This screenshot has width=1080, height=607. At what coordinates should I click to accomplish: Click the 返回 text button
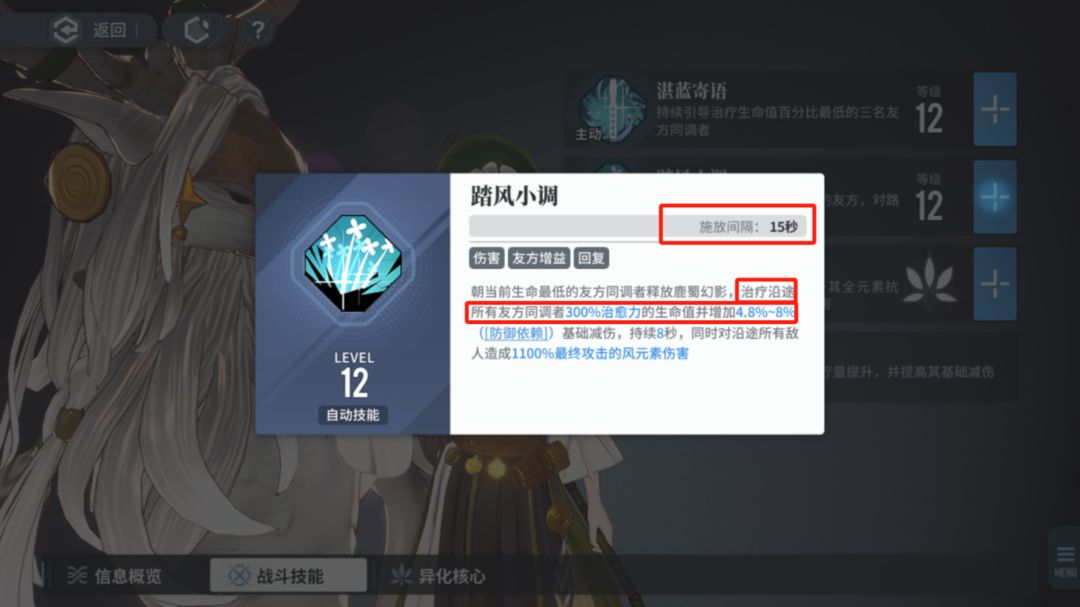[x=110, y=30]
